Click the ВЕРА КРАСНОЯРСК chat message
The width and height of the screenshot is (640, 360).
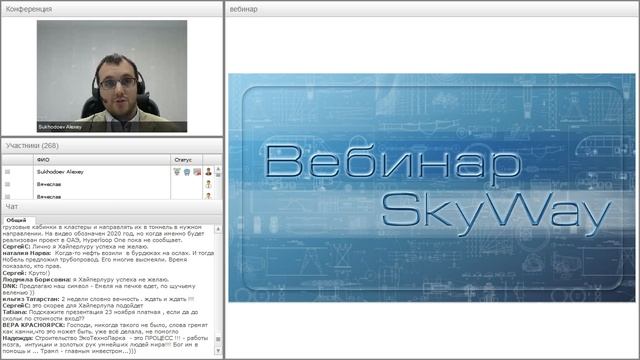point(105,328)
